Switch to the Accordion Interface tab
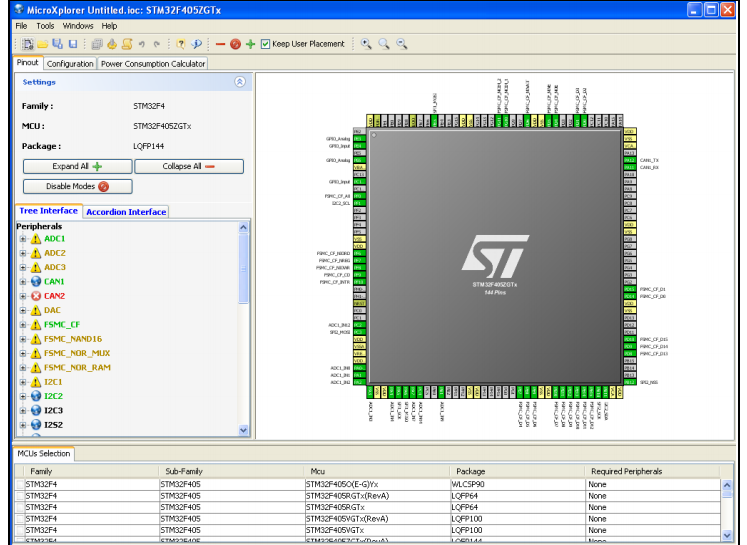Screen dimensions: 747x545 tap(126, 212)
